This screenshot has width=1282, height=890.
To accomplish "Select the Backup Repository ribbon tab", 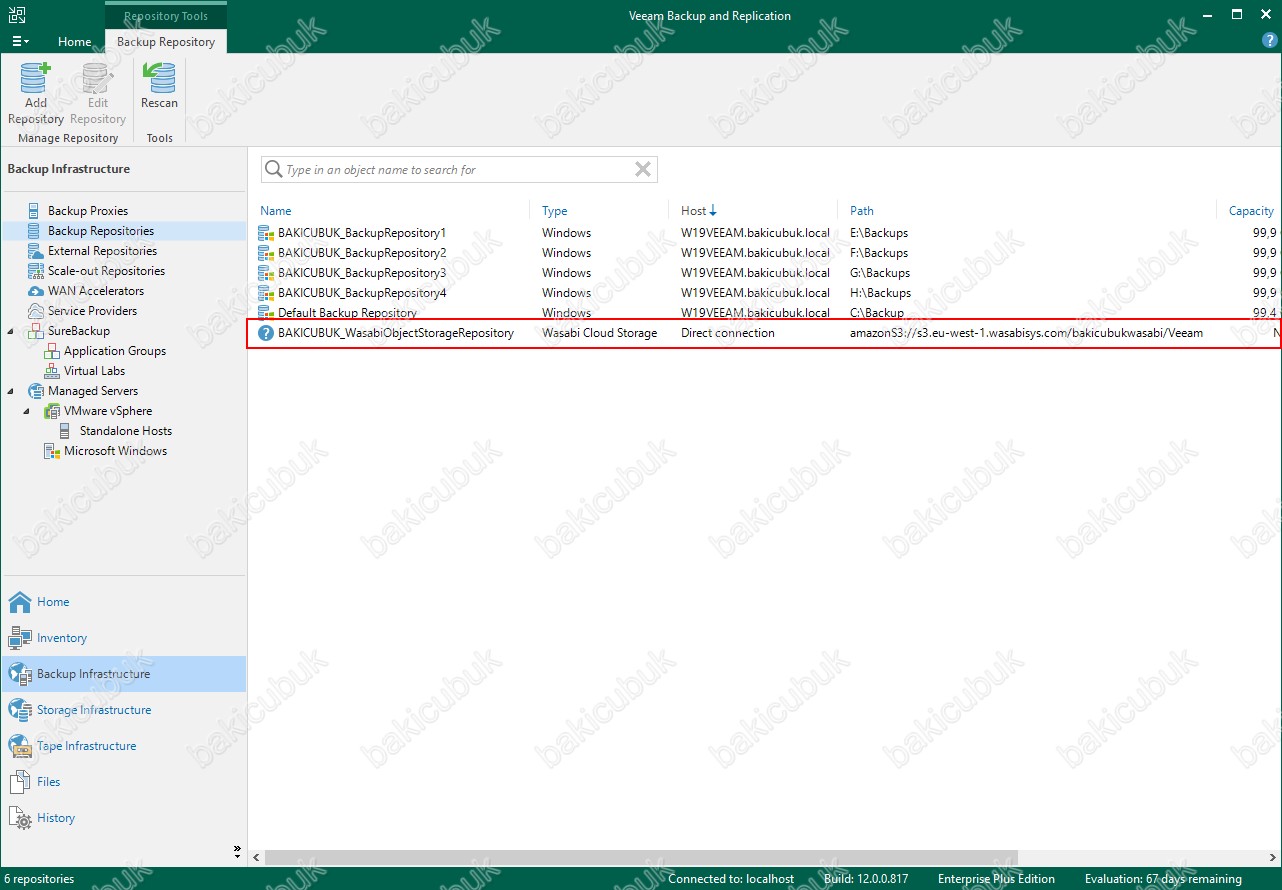I will pyautogui.click(x=166, y=42).
